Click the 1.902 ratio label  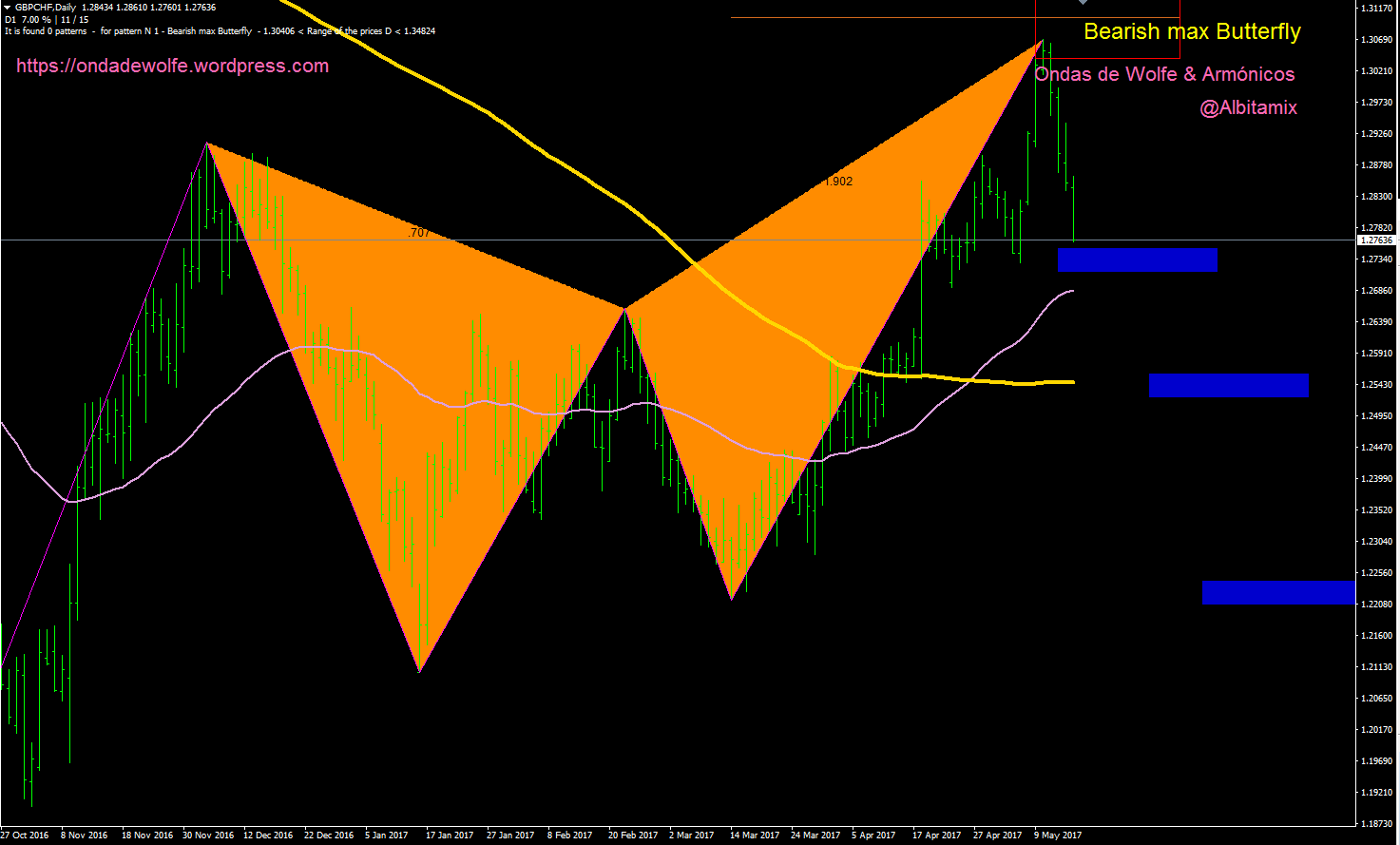[x=838, y=182]
